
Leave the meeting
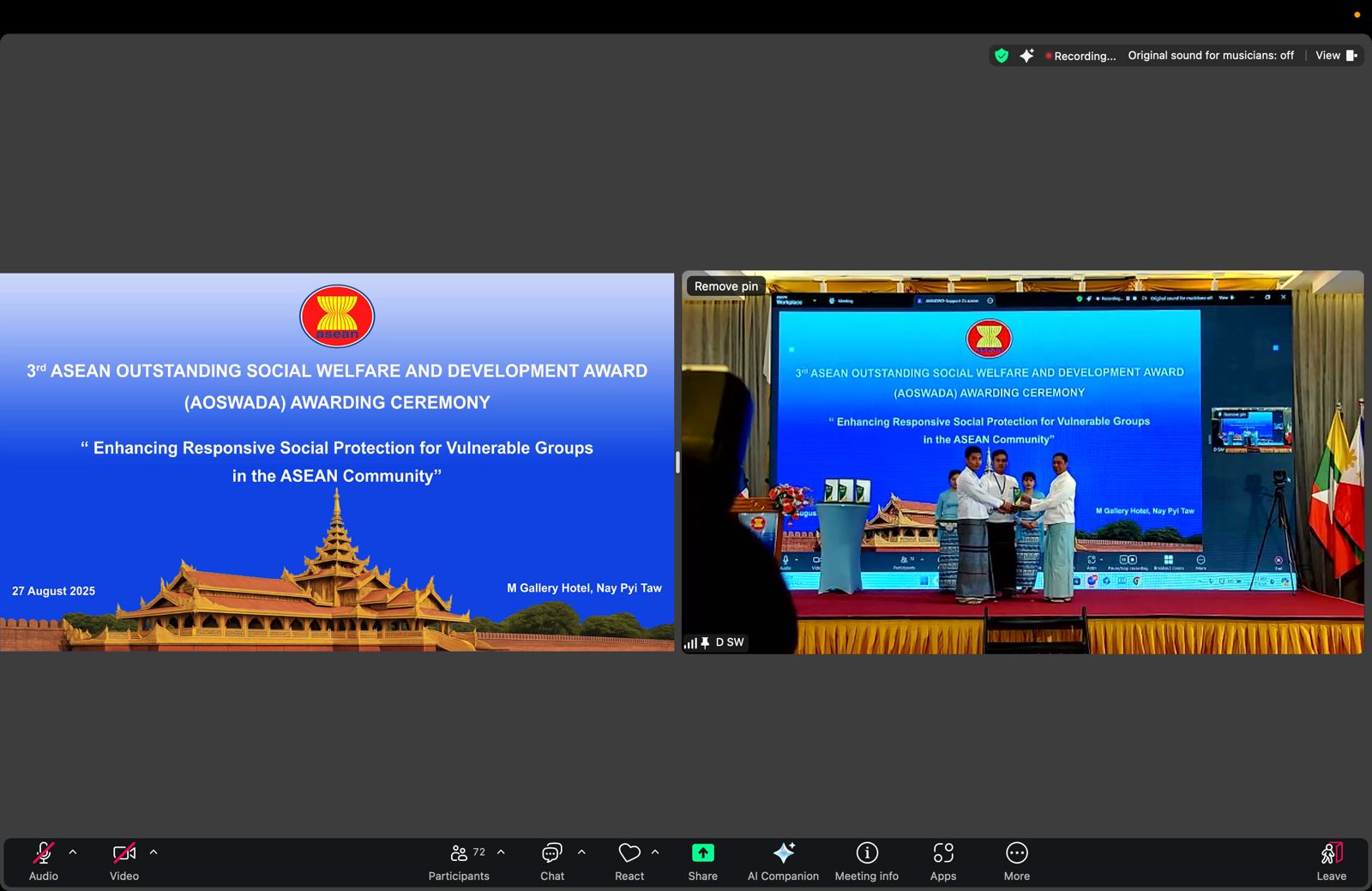1331,862
